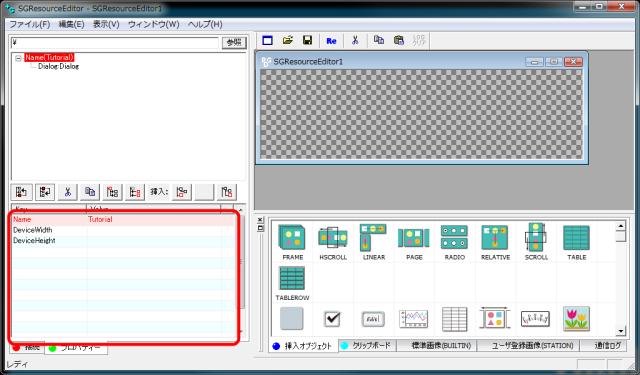Select the DeviceWidth property row
Screen dimensions: 640x375
[x=122, y=230]
